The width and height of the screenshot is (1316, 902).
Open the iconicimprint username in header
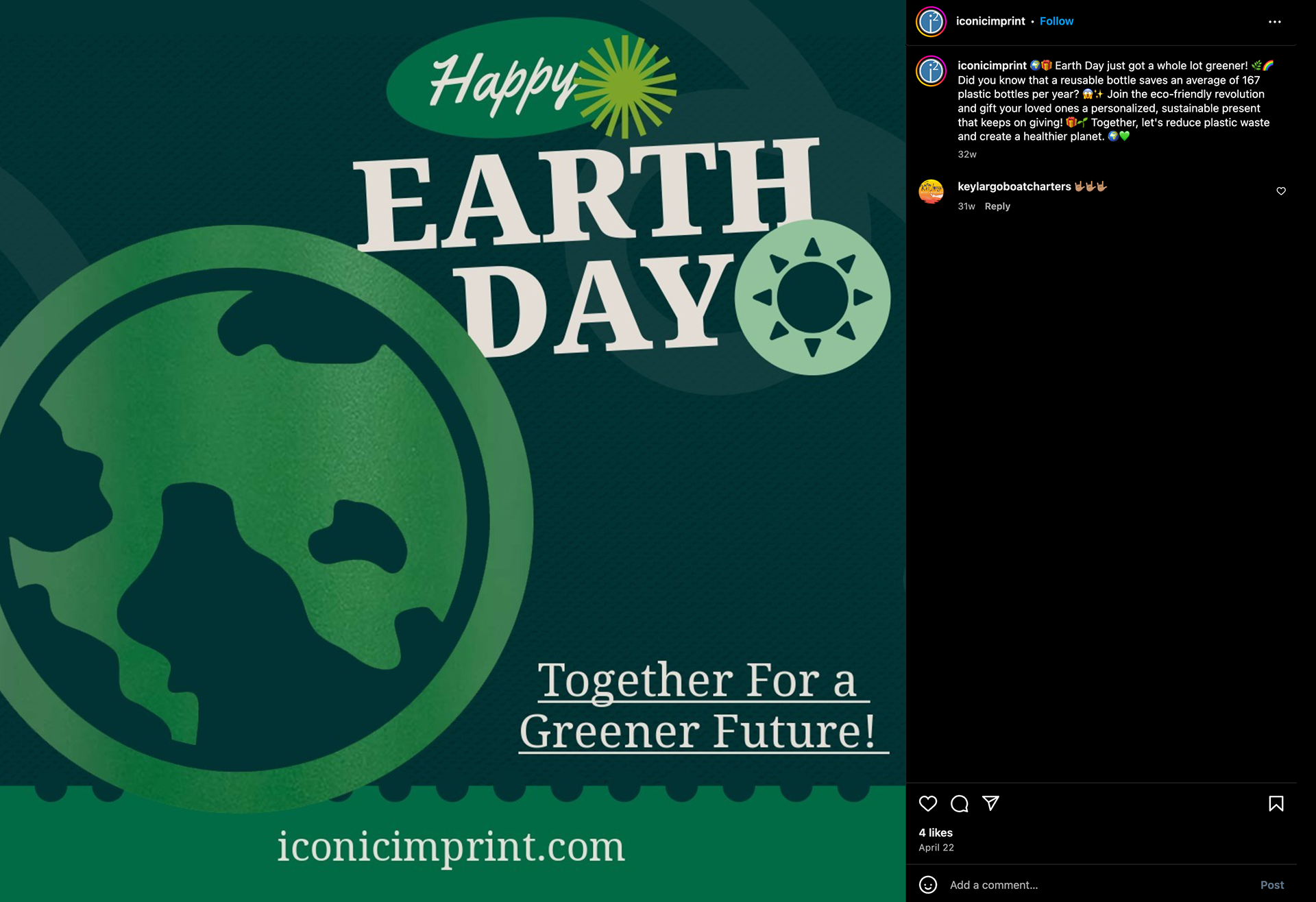[990, 21]
